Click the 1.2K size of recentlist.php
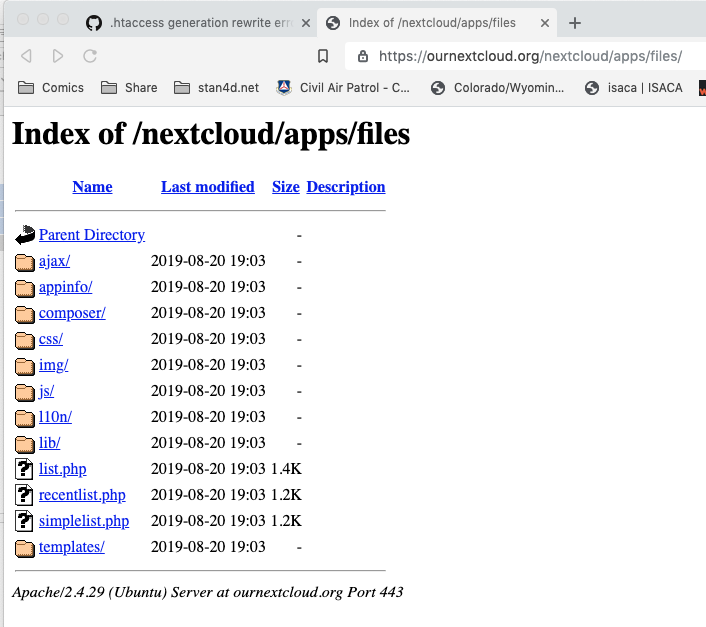 286,495
